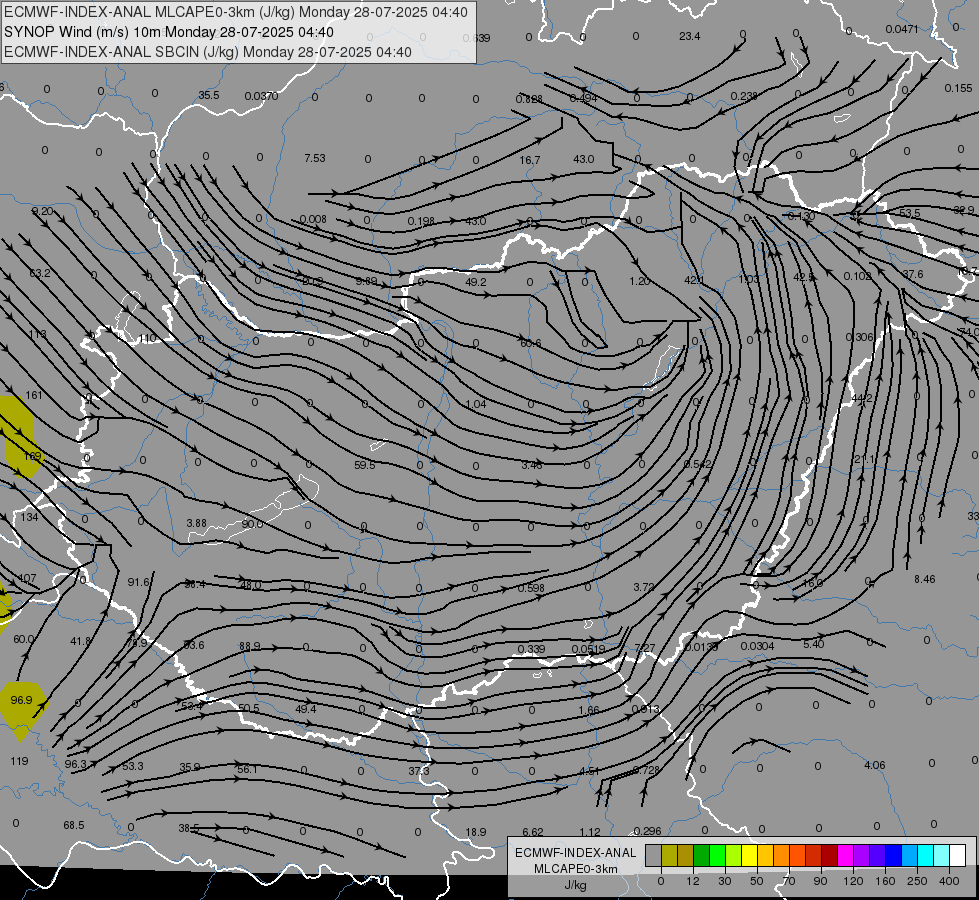Click the map value 5.40

(x=813, y=644)
